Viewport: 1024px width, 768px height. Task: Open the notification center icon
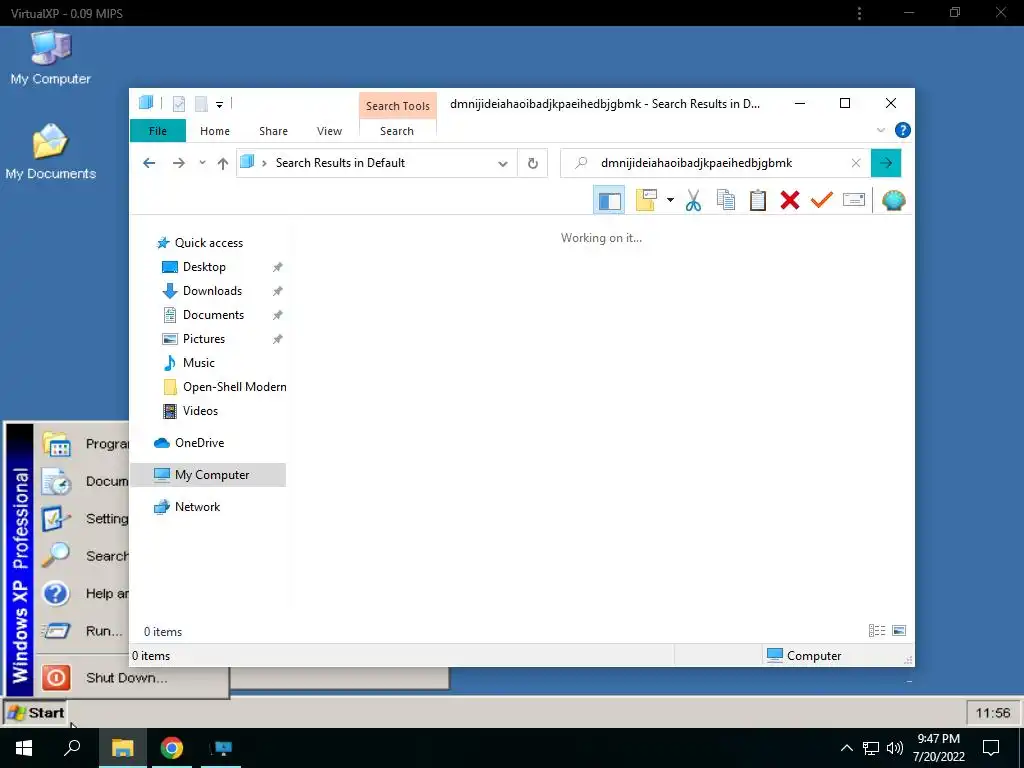[991, 748]
